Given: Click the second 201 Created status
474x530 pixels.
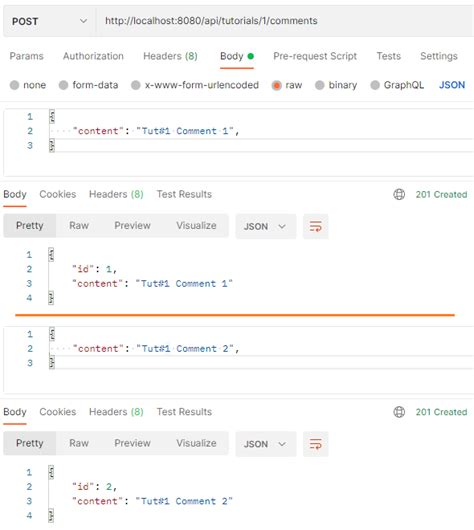Looking at the screenshot, I should (x=442, y=412).
